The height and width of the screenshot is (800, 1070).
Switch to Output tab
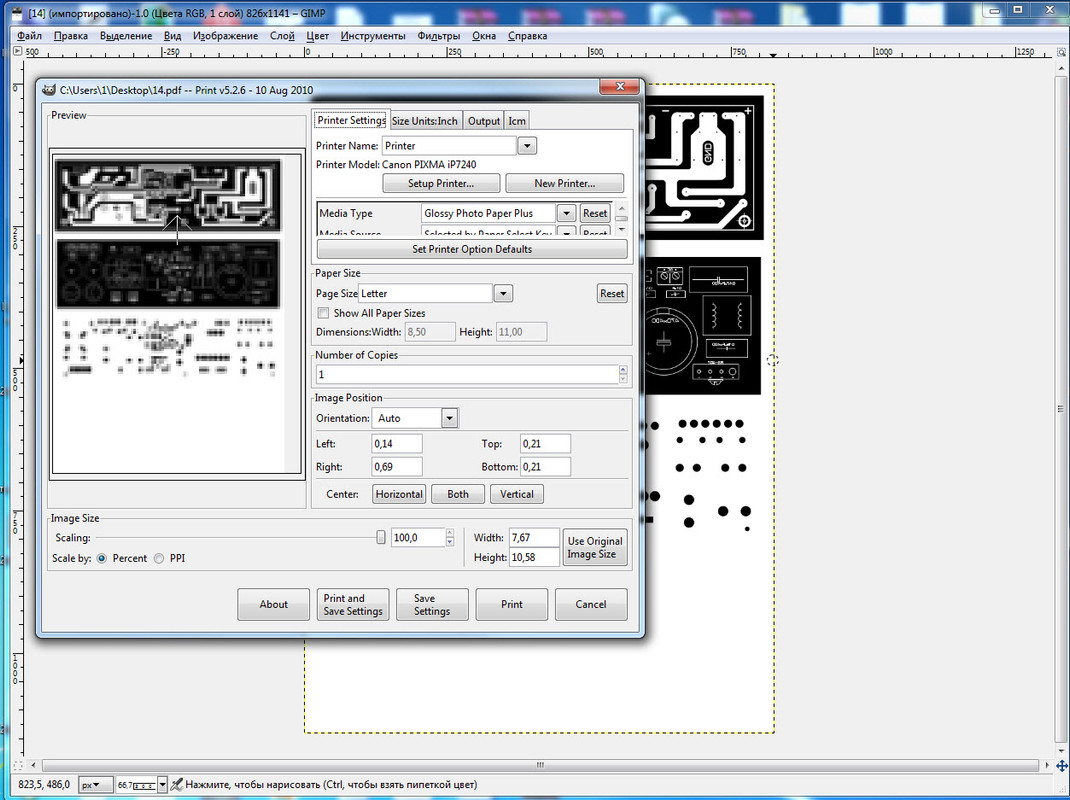click(484, 121)
